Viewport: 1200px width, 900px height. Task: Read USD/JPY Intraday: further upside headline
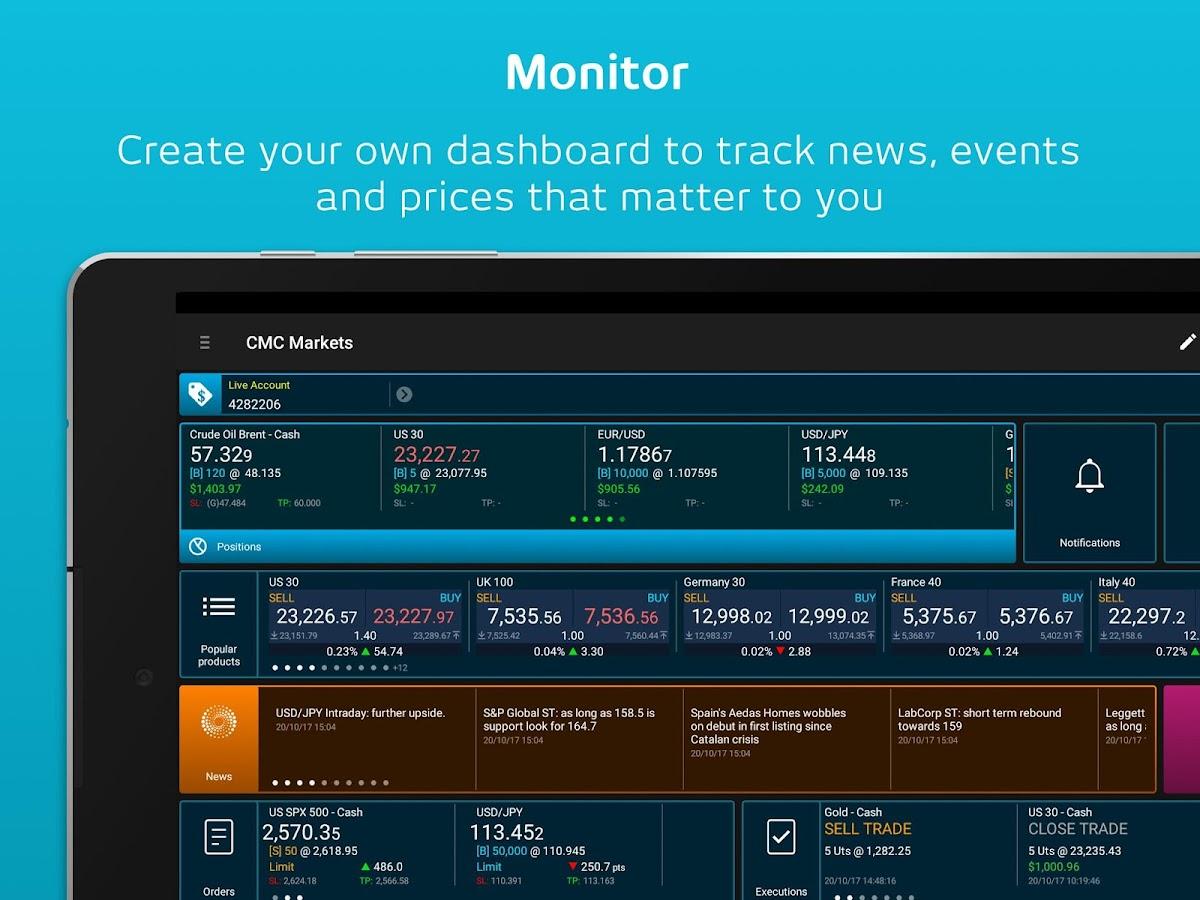click(360, 713)
